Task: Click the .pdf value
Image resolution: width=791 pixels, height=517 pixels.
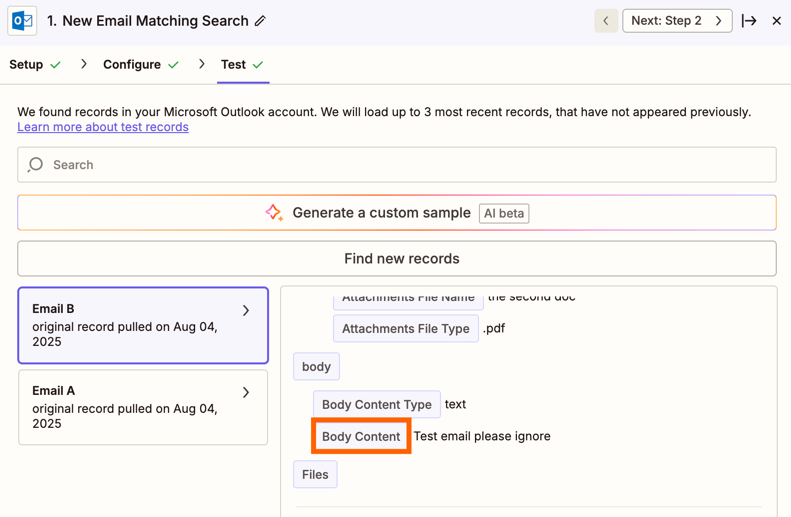Action: [494, 328]
